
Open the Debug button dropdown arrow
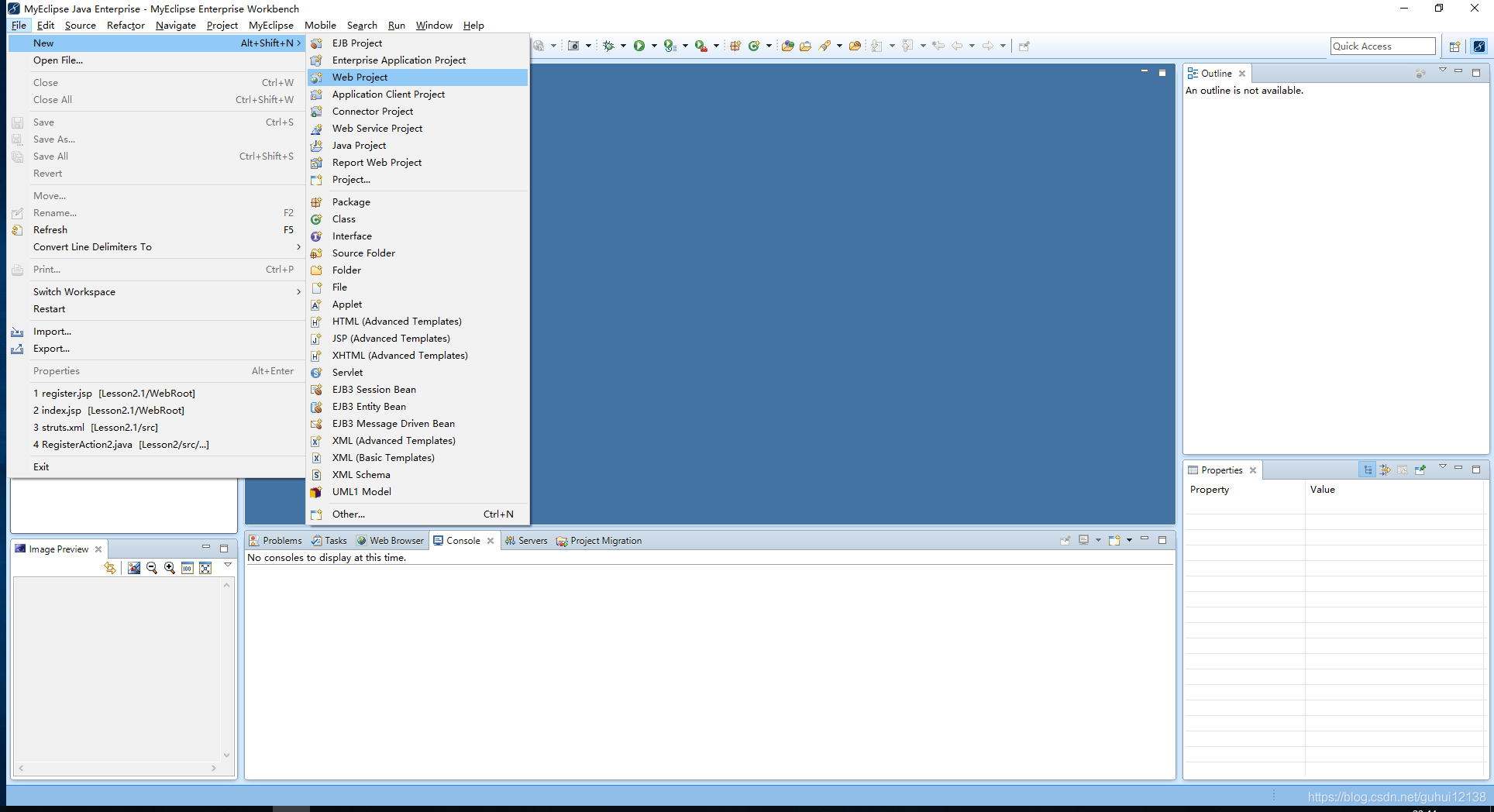(x=623, y=46)
